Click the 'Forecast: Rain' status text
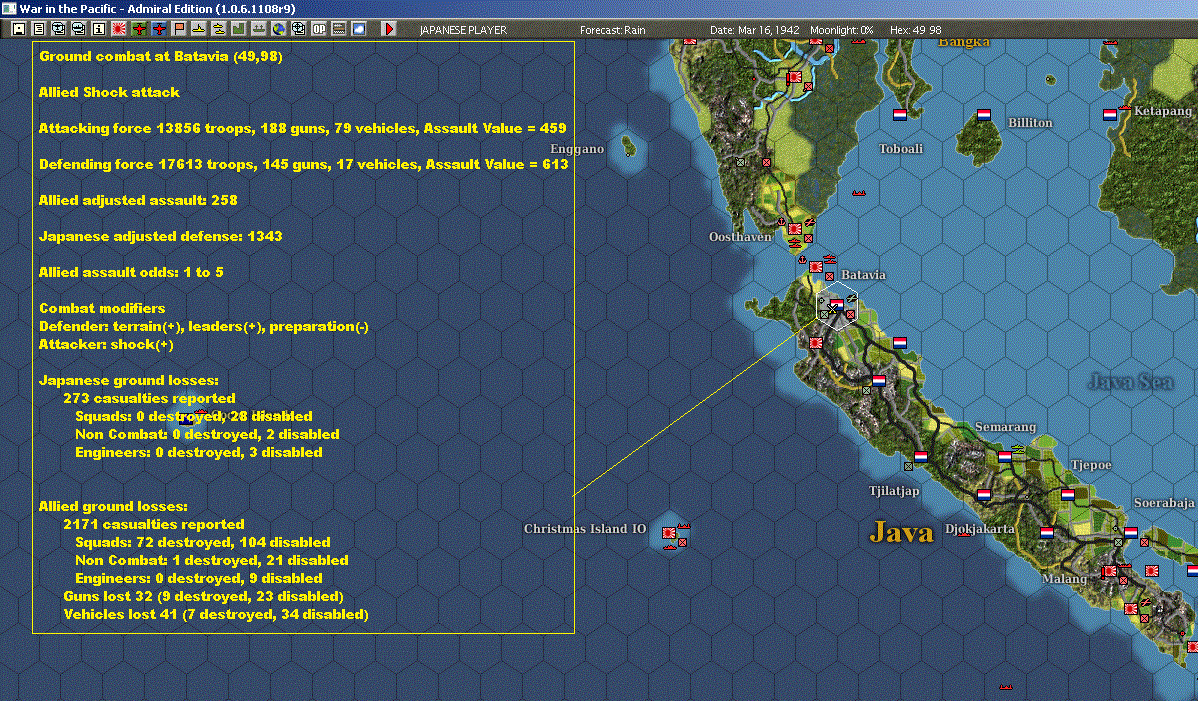 [613, 31]
